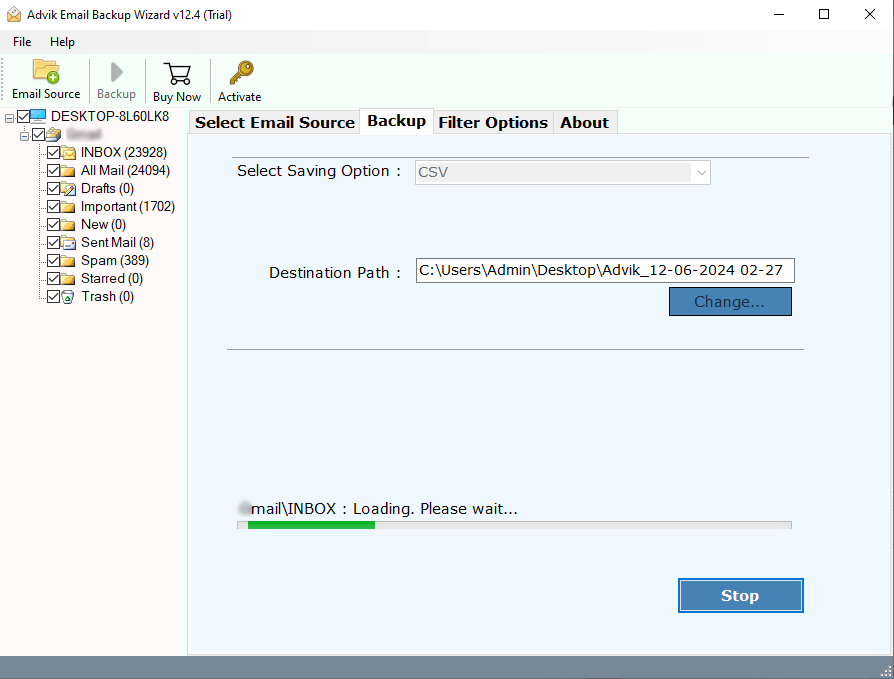Click the Change... destination button
Screen dimensions: 894x679
[x=730, y=302]
